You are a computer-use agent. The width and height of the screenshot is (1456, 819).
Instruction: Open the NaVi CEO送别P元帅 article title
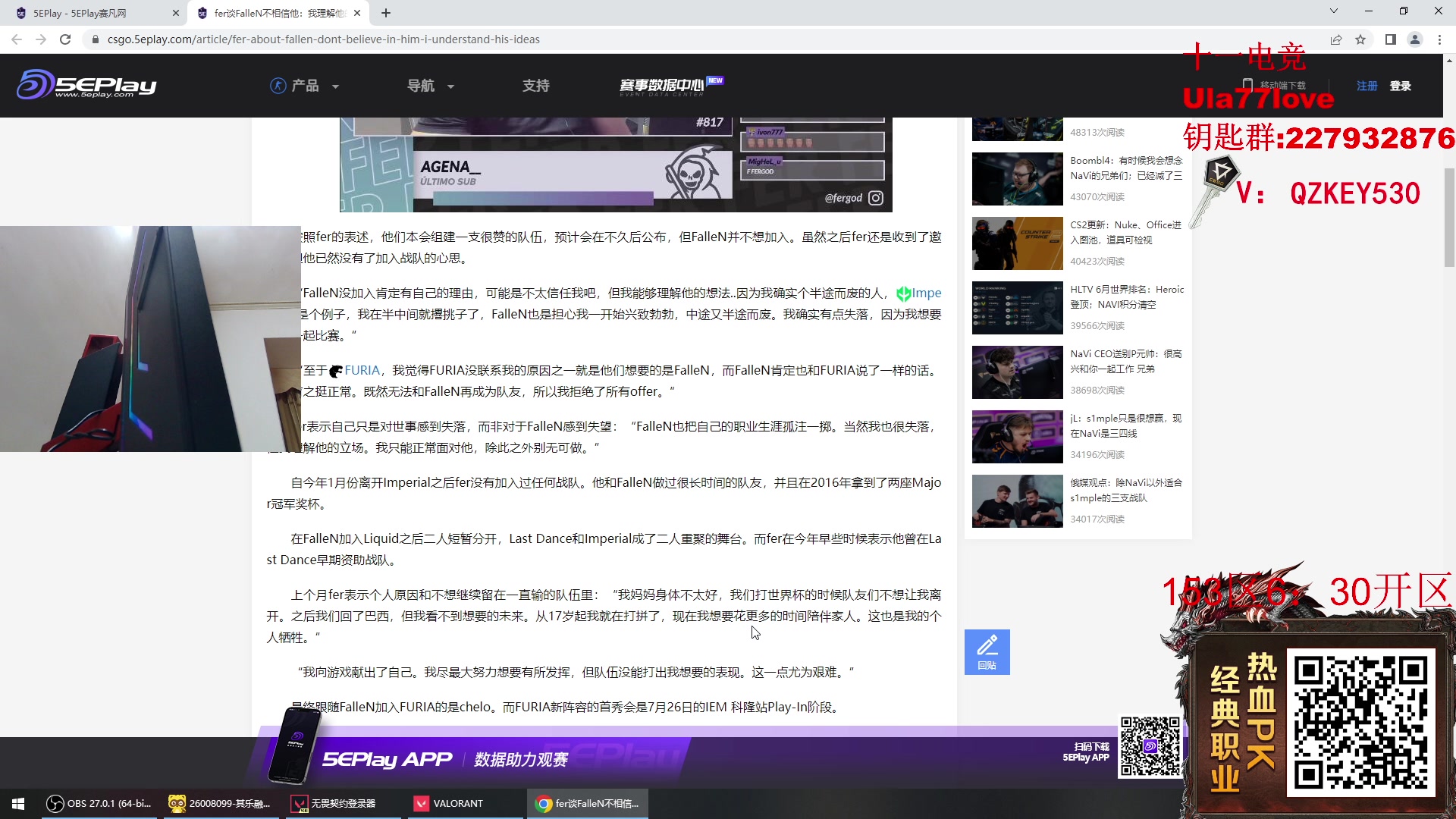click(x=1126, y=361)
